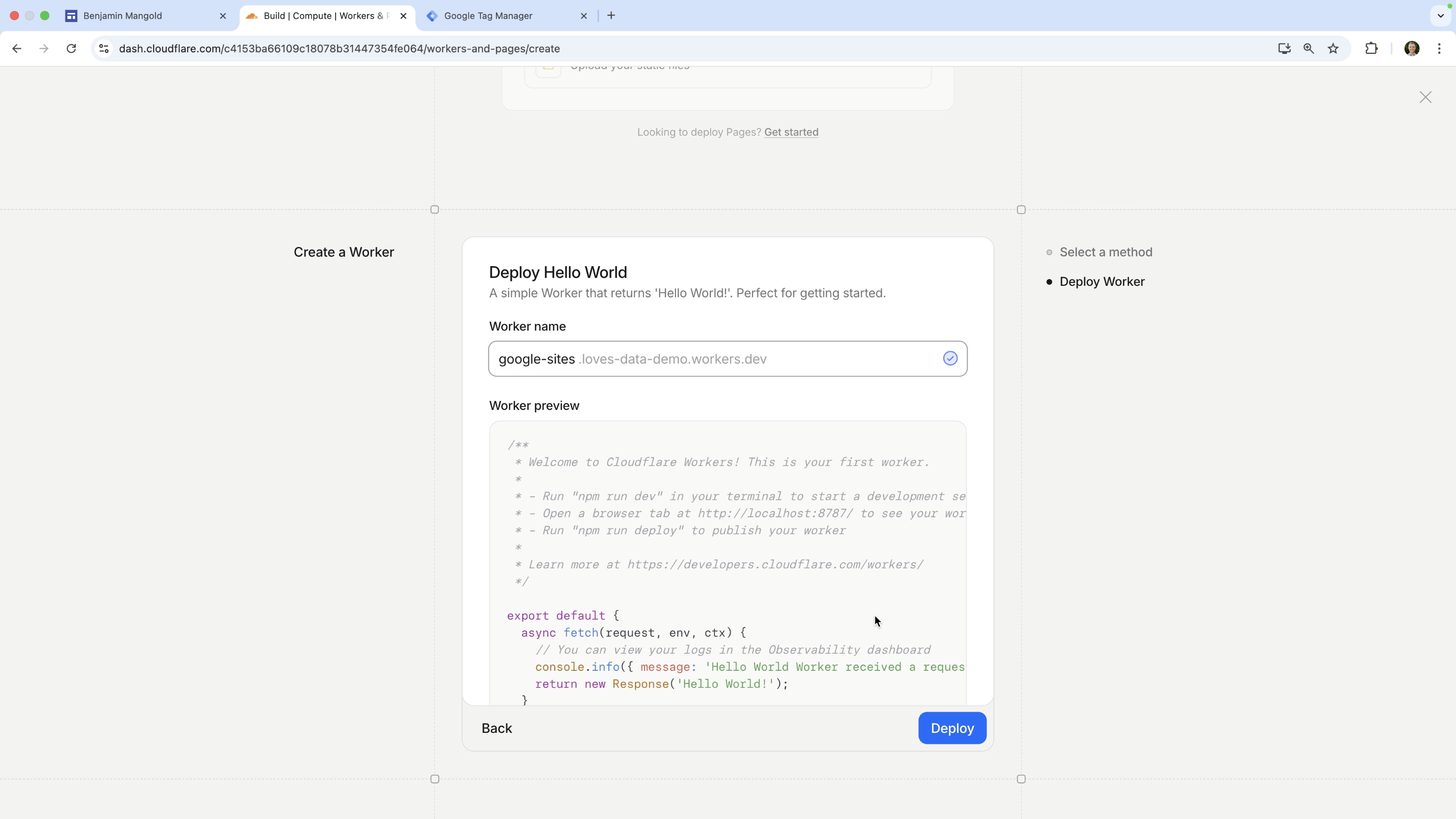The height and width of the screenshot is (819, 1456).
Task: Click the install app icon in address bar
Action: click(1284, 49)
